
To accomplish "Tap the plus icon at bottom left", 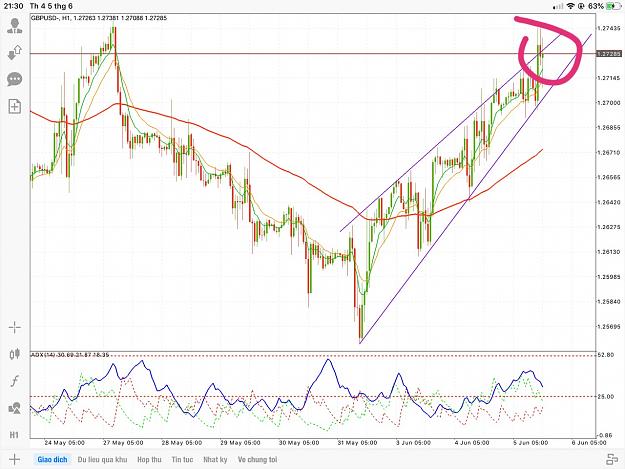I will click(14, 459).
